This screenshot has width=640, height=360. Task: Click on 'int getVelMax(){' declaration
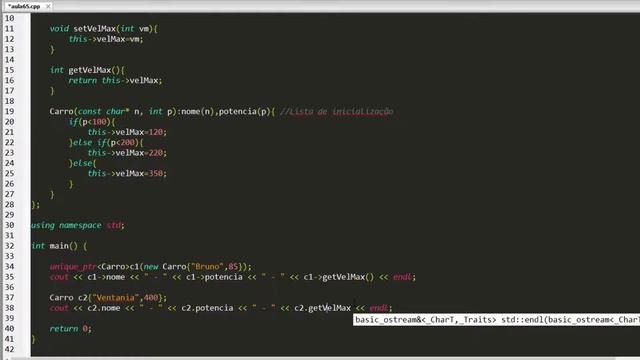87,70
